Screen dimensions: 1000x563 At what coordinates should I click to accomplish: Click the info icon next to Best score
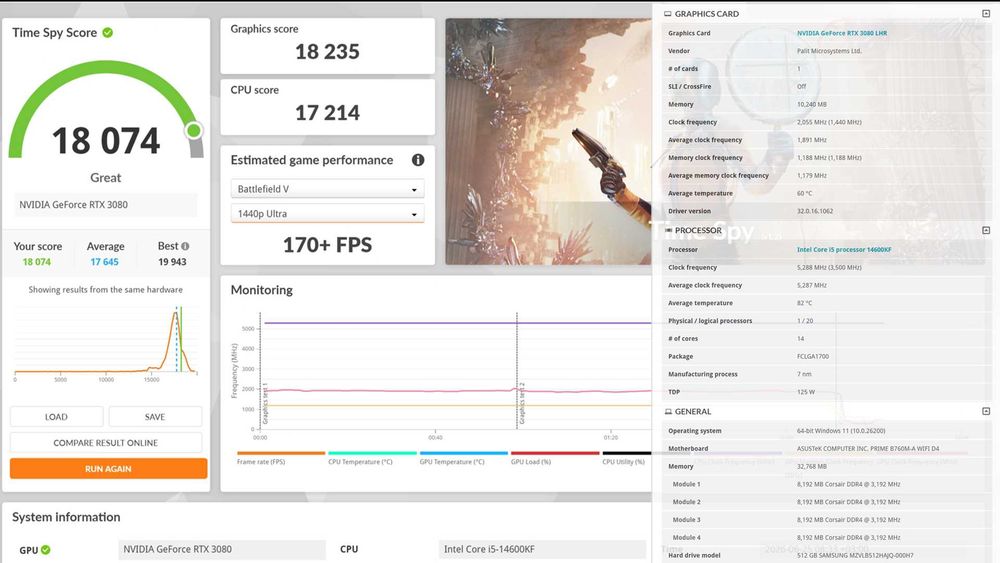coord(185,246)
